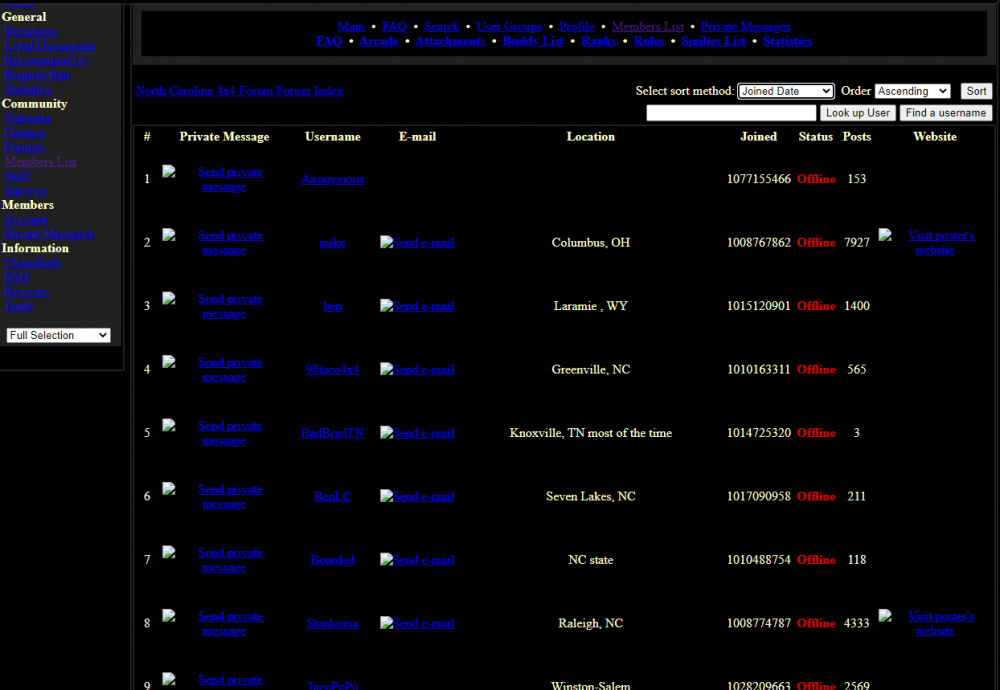Visit poster's website for mike

click(940, 243)
